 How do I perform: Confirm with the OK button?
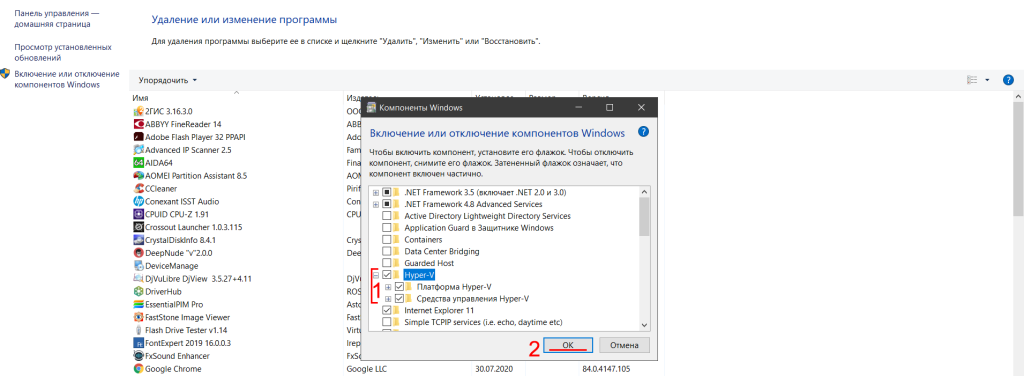pos(568,345)
